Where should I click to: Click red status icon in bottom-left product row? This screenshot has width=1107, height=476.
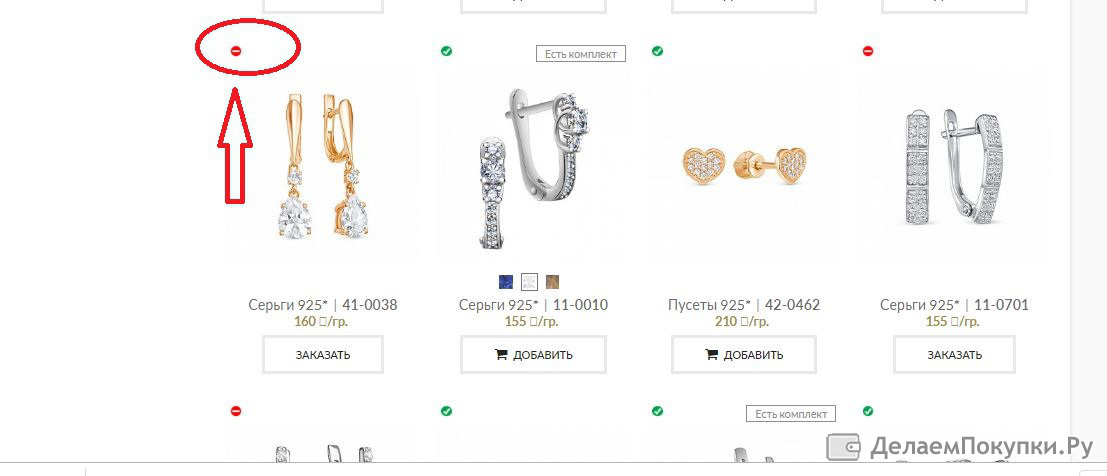point(237,411)
